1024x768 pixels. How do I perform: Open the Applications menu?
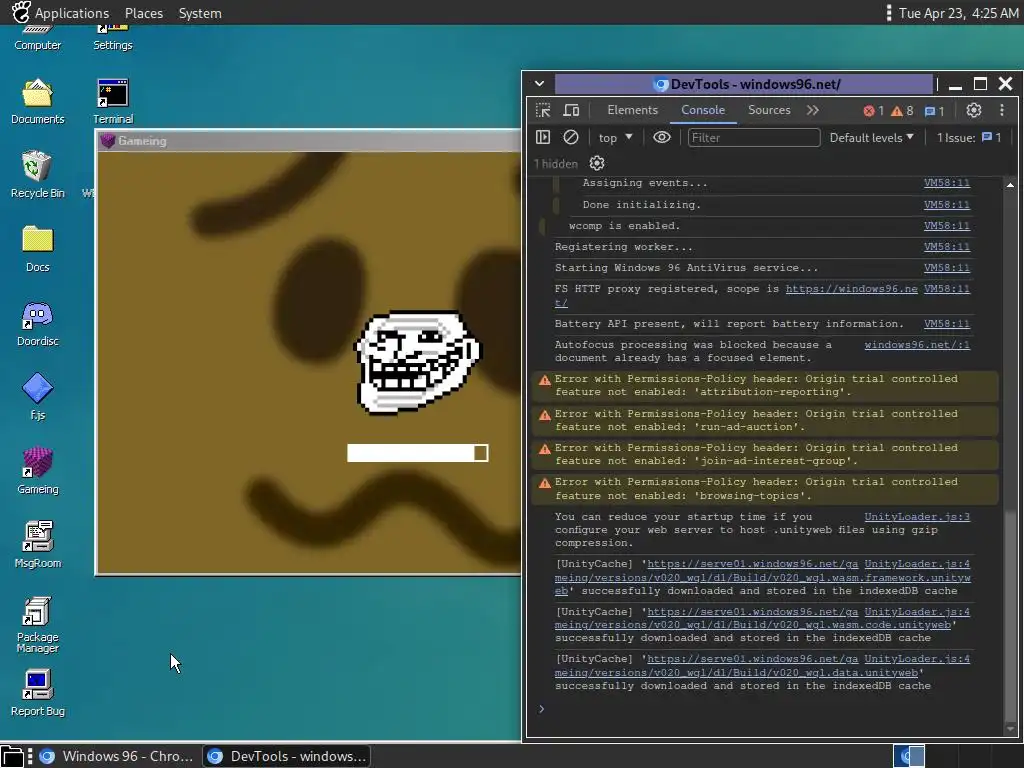tap(72, 13)
